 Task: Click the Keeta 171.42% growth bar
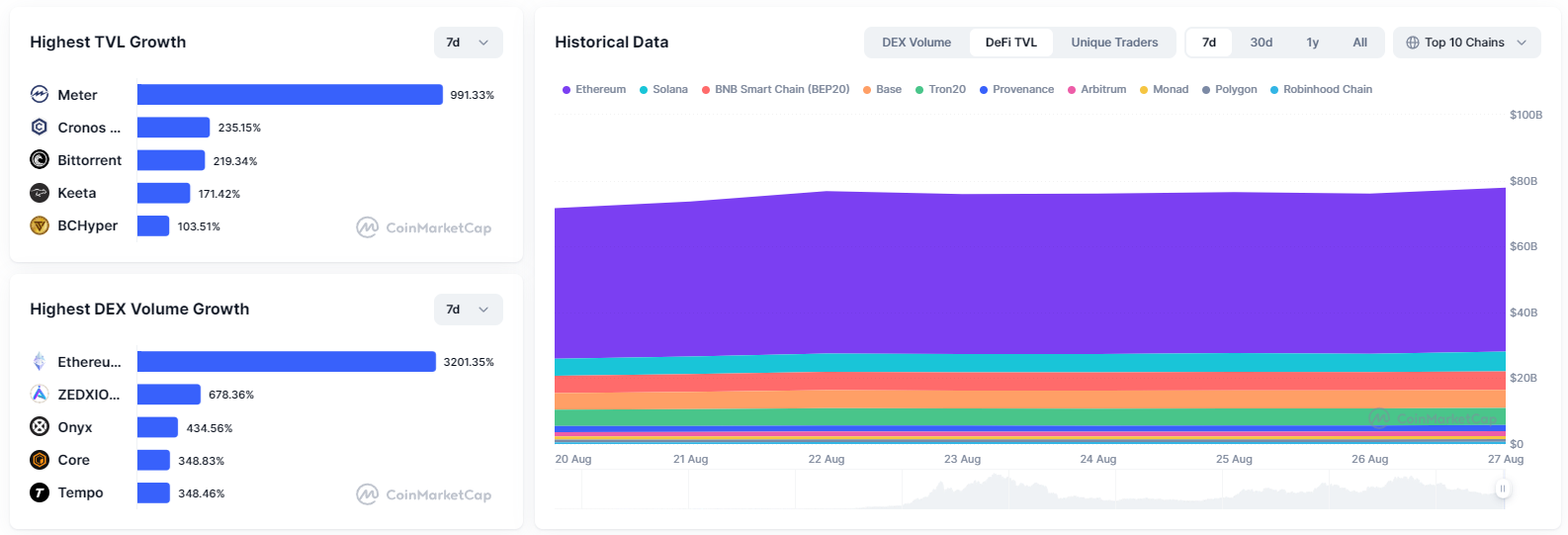[163, 192]
